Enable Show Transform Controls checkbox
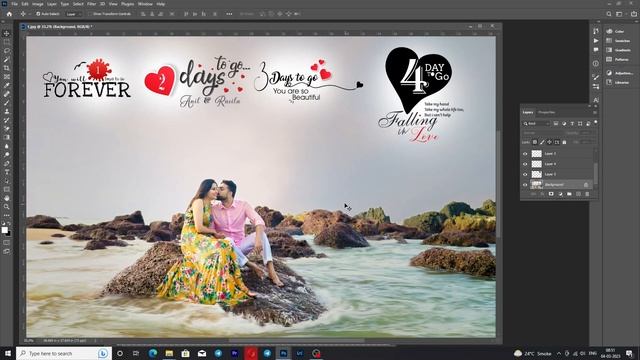 (91, 14)
